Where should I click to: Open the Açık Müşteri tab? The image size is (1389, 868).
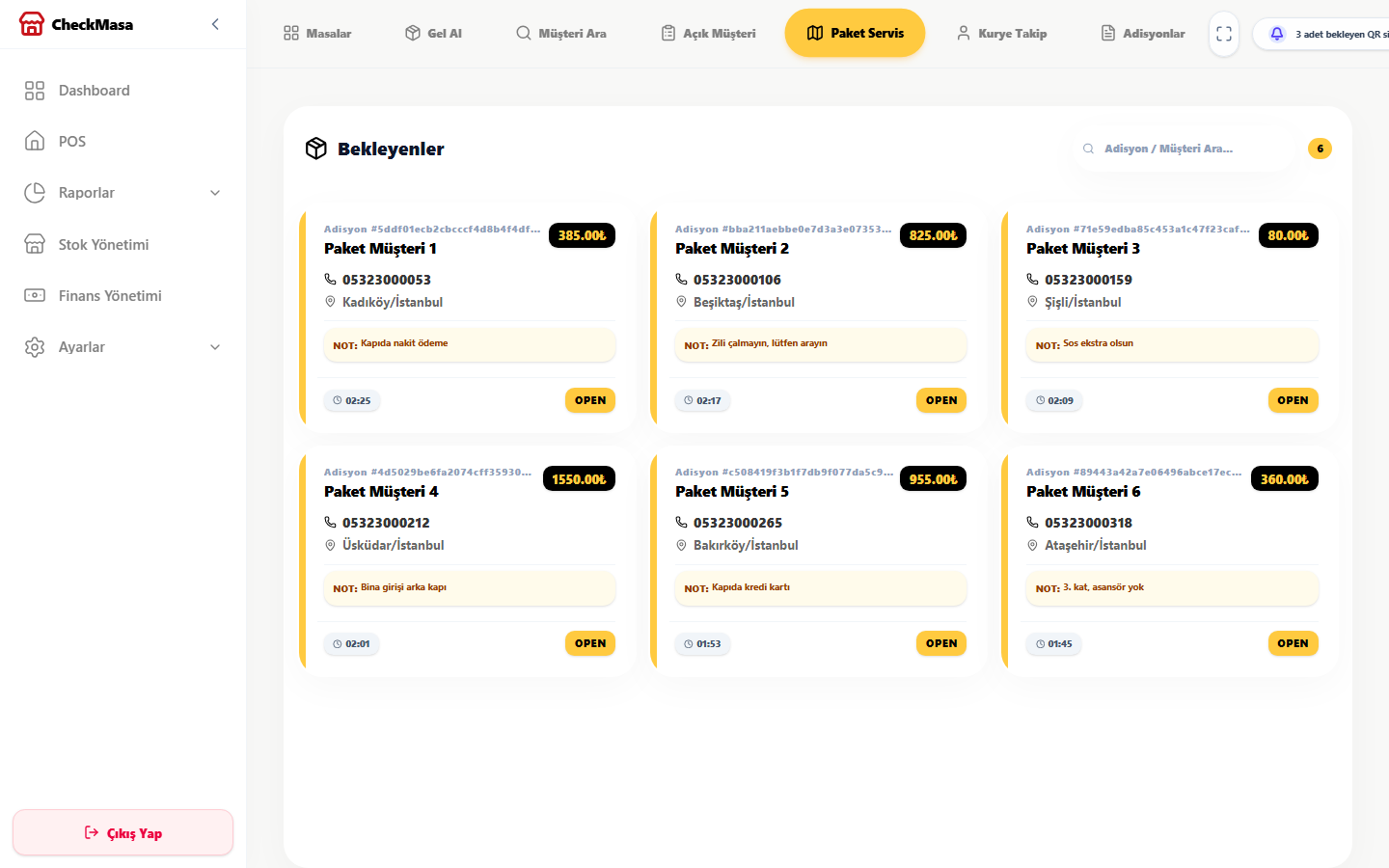click(x=708, y=34)
